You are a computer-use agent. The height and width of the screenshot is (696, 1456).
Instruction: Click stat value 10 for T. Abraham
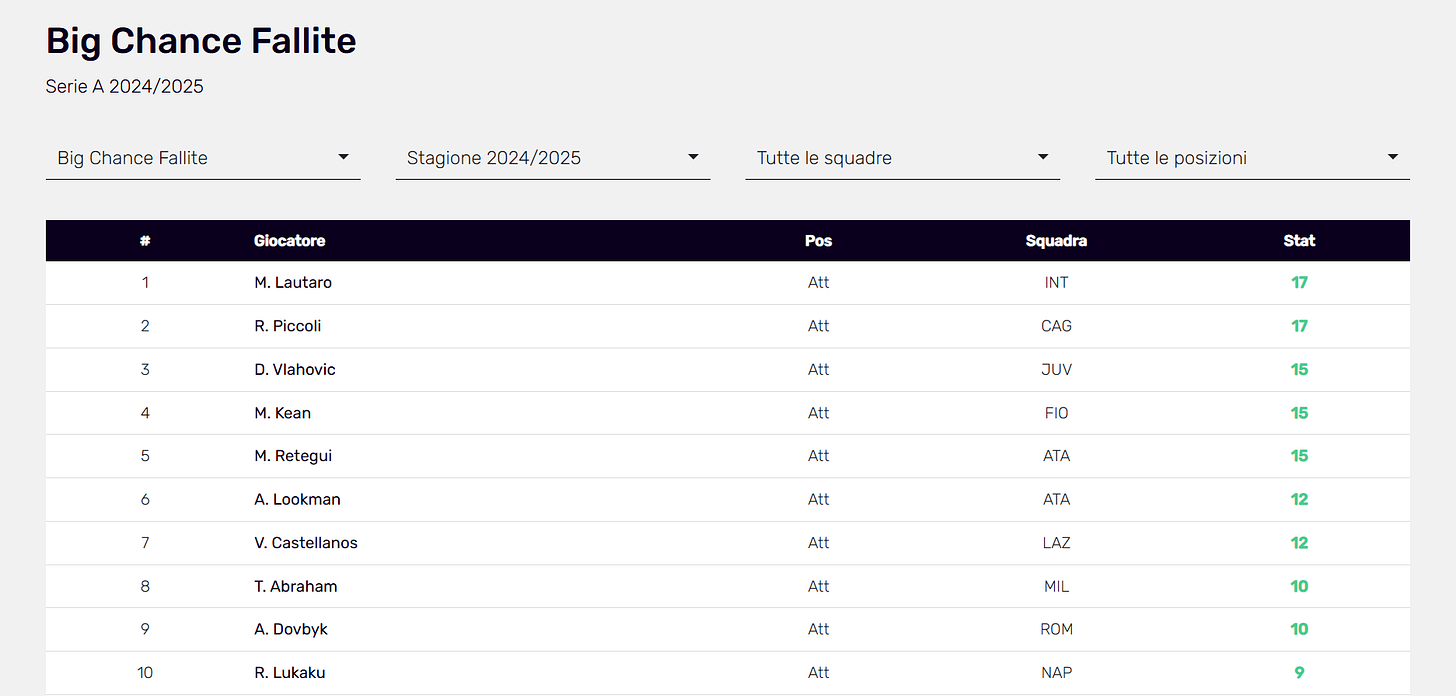click(x=1299, y=587)
